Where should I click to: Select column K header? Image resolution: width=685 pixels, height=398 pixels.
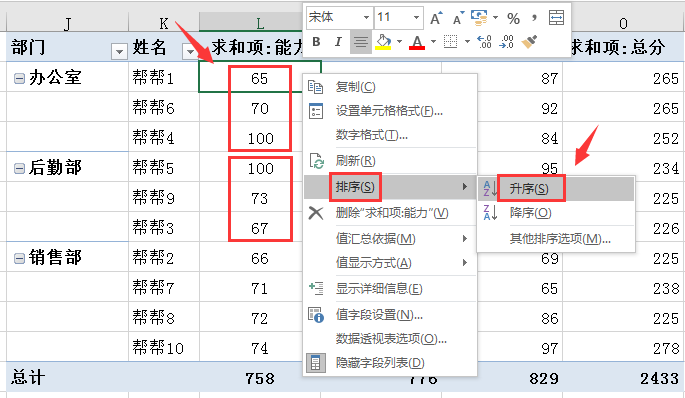pyautogui.click(x=164, y=23)
